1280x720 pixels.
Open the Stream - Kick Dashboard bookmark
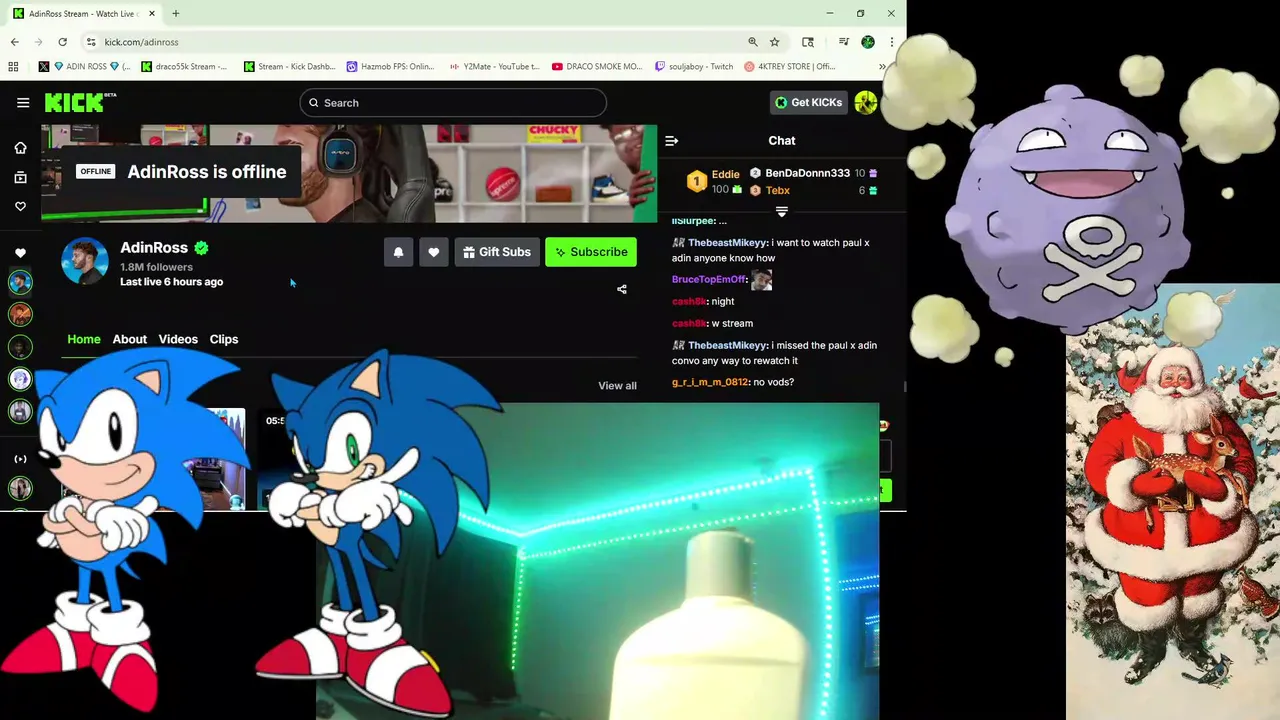[289, 67]
